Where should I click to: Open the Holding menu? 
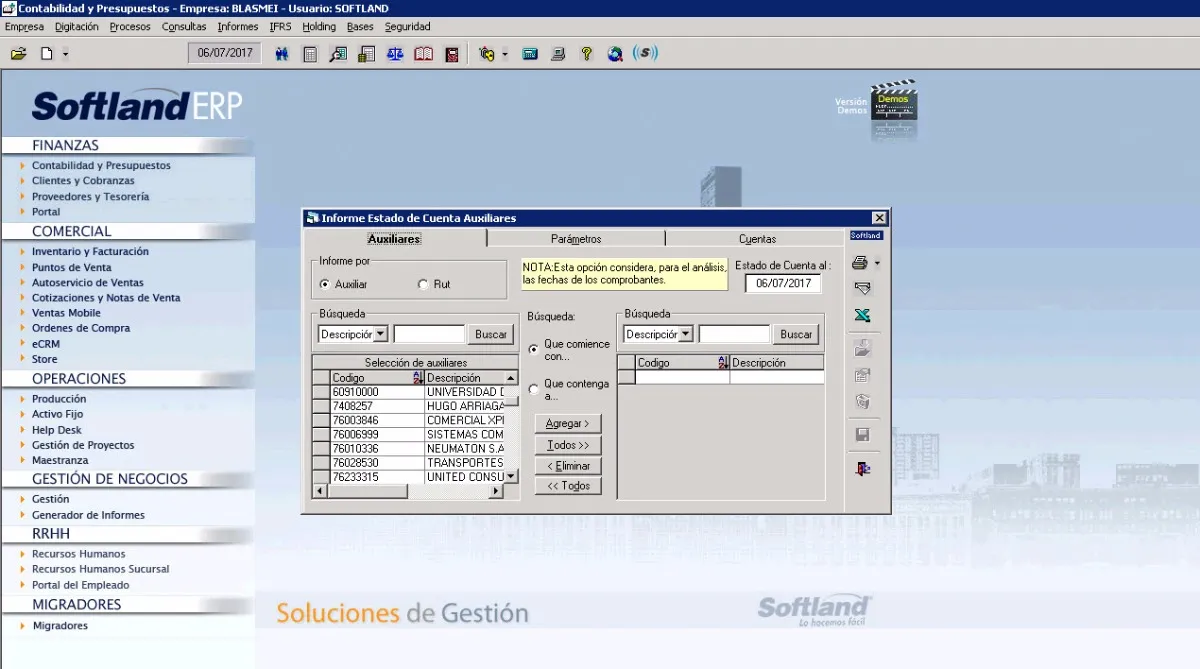coord(319,27)
